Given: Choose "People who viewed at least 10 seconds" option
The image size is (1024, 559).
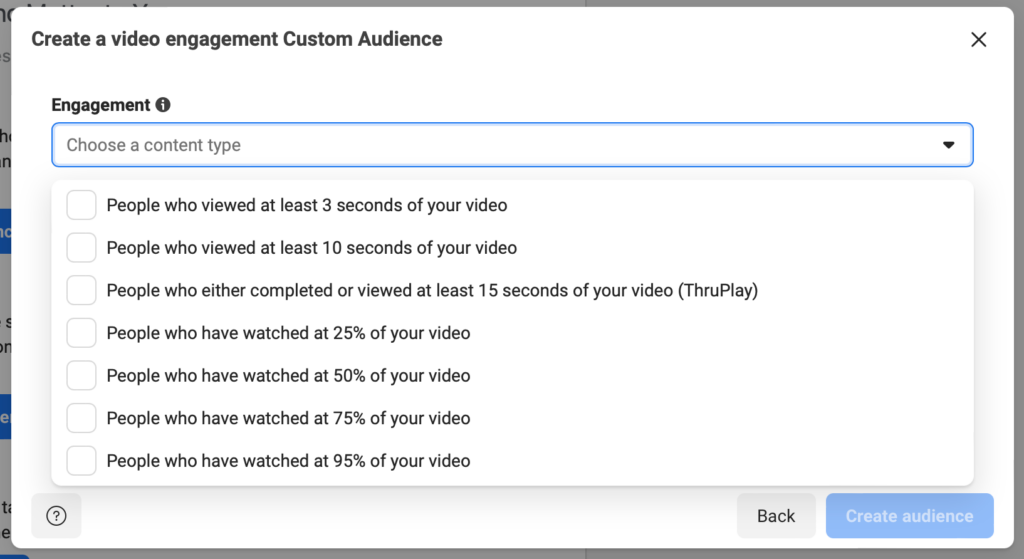Looking at the screenshot, I should point(311,248).
